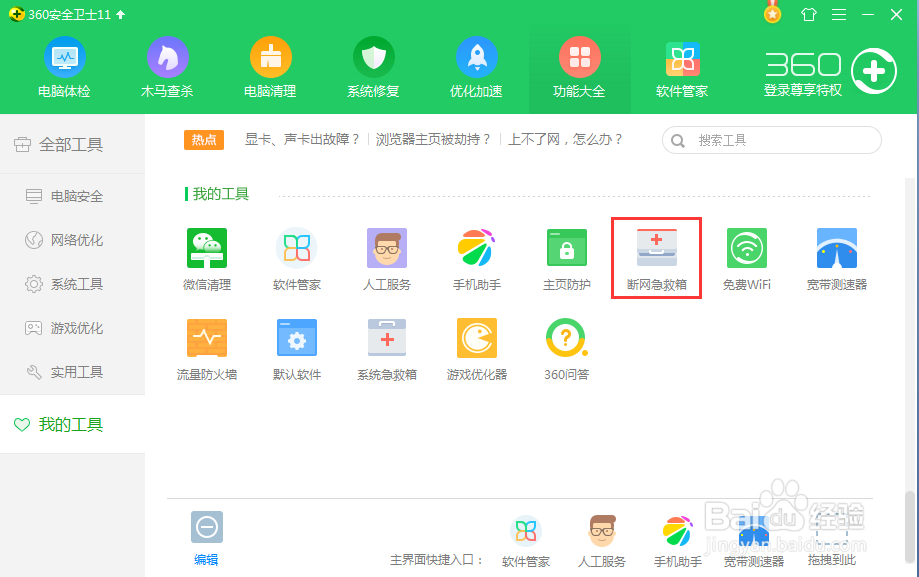This screenshot has width=919, height=577.
Task: Open 软件管家 quick entry shortcut at bottom
Action: [x=526, y=542]
